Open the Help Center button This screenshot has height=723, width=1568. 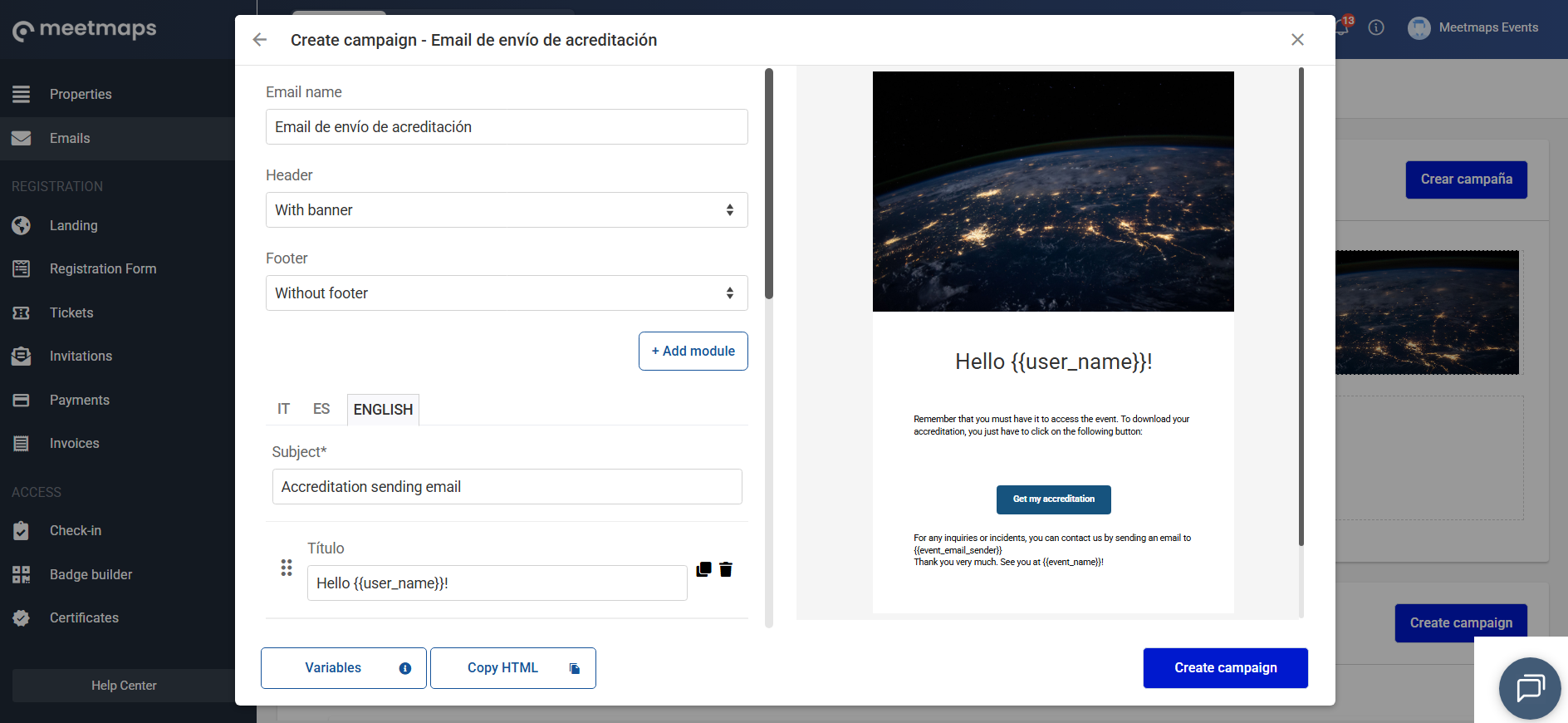click(x=124, y=686)
